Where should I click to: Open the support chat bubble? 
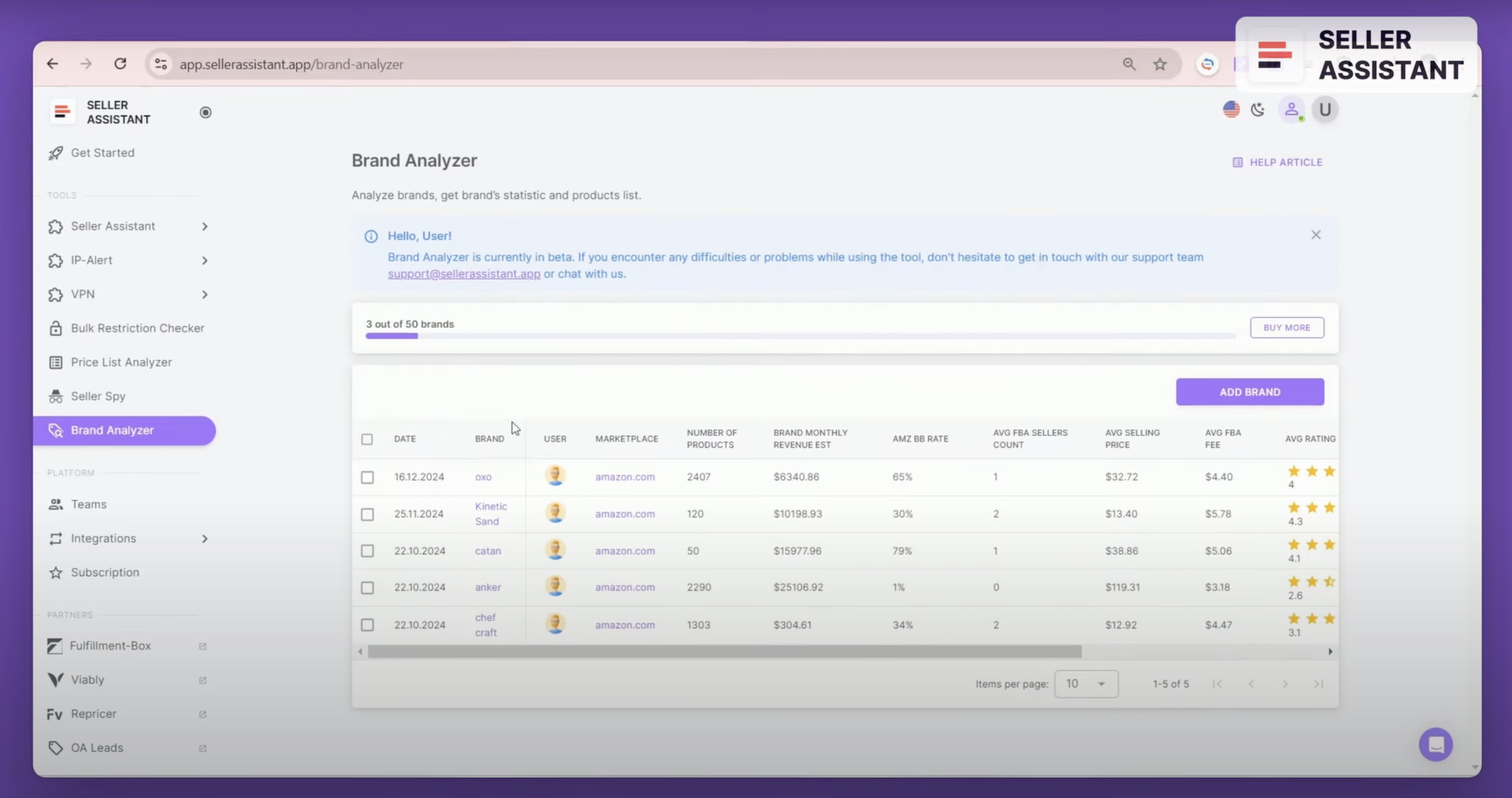[1436, 744]
